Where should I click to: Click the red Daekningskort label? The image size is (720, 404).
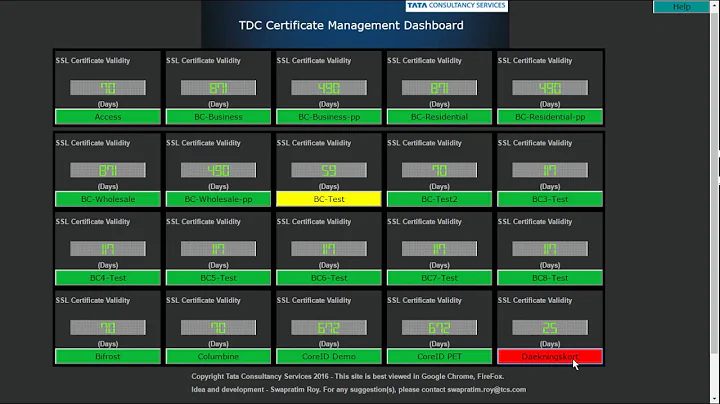(x=550, y=356)
